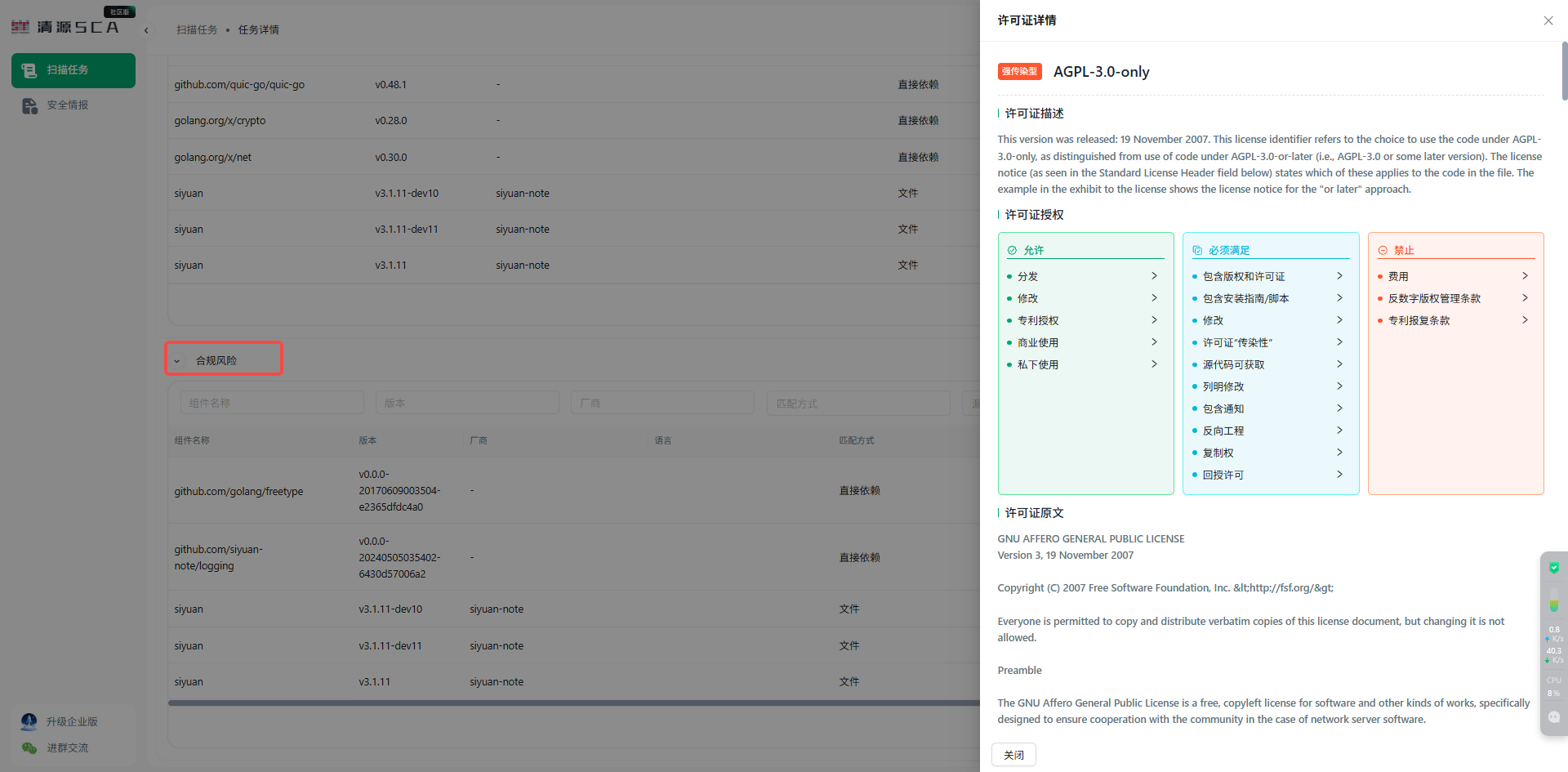Image resolution: width=1568 pixels, height=772 pixels.
Task: Click the rocket icon beside 升级企业版
Action: click(29, 721)
